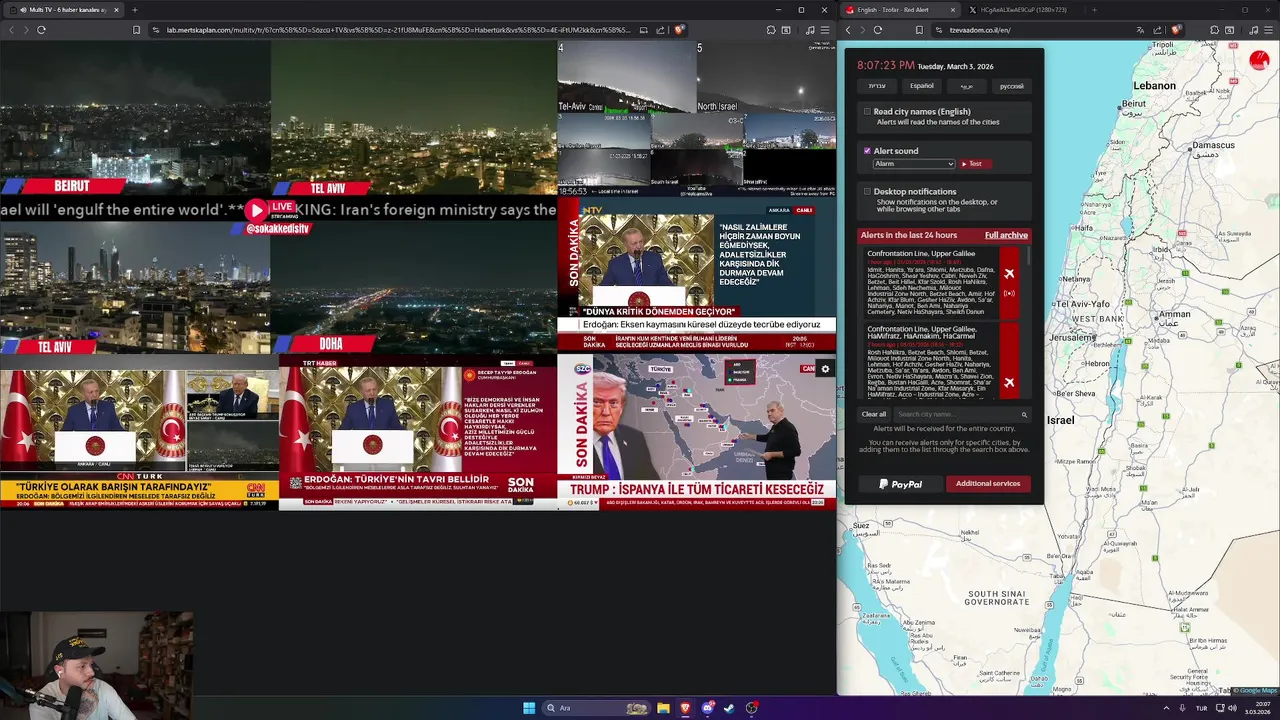The width and height of the screenshot is (1280, 720).
Task: Click the Test alert sound button
Action: [975, 163]
